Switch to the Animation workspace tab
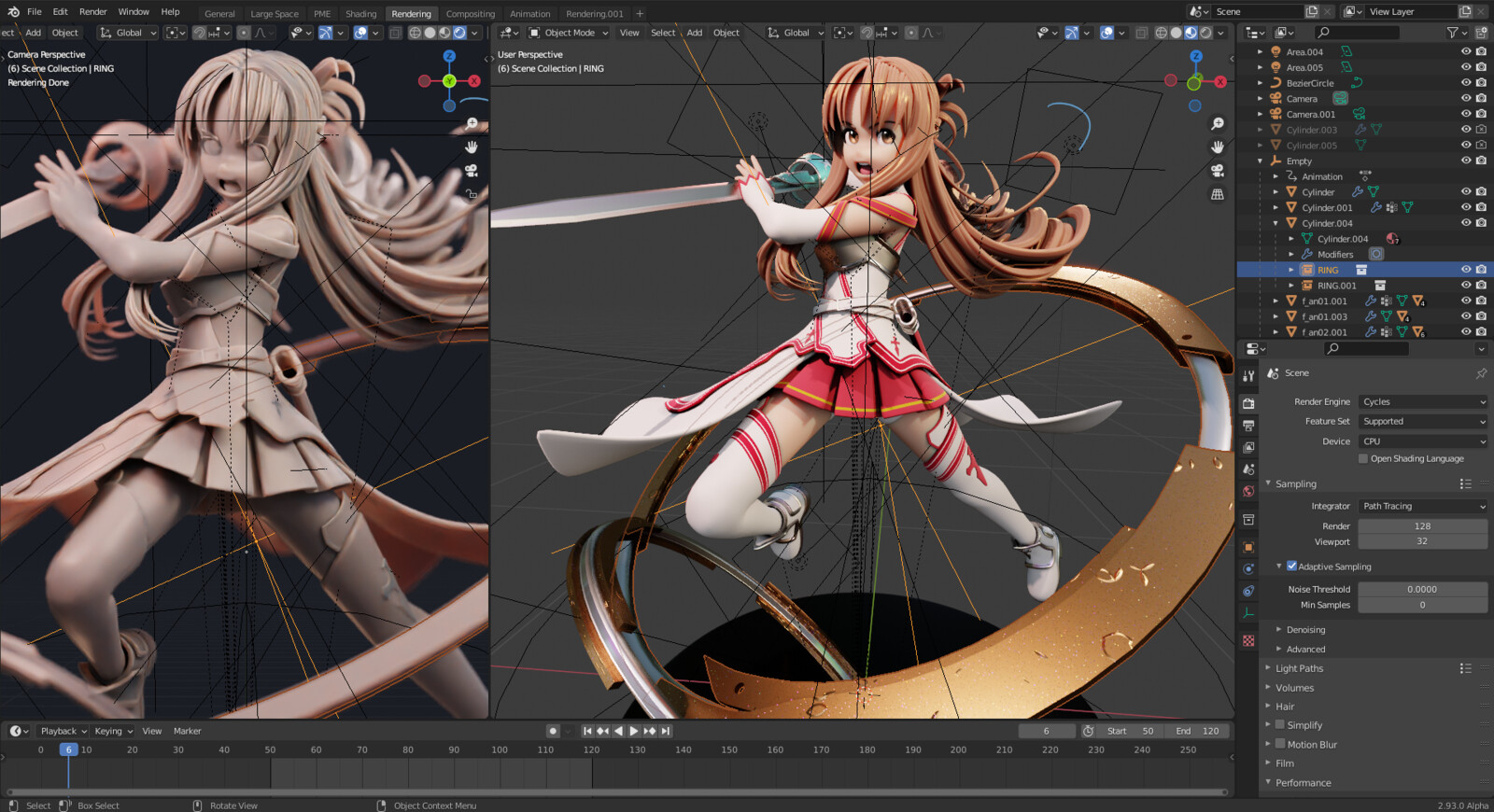 (x=530, y=14)
